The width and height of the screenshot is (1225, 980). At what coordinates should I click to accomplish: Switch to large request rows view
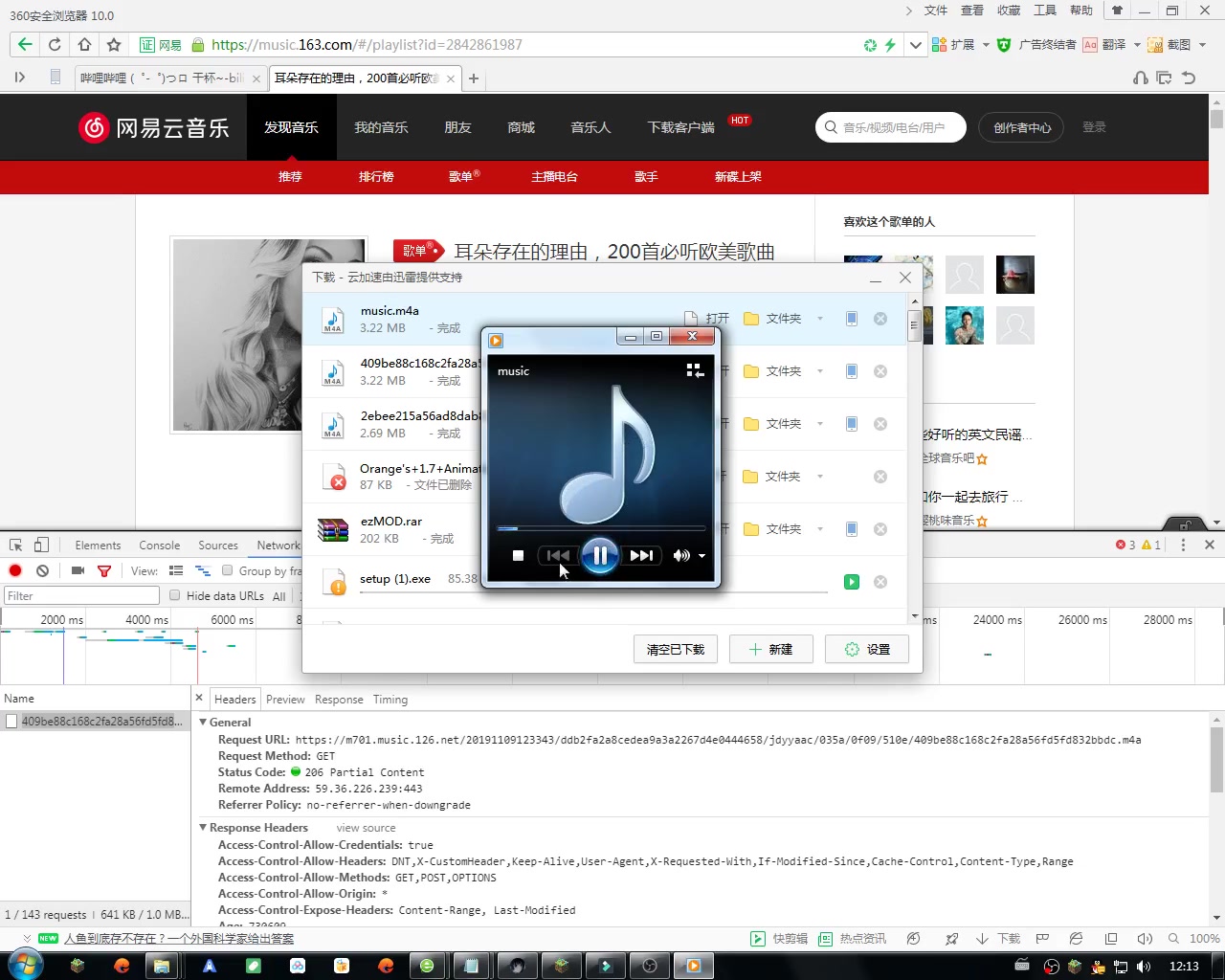[x=176, y=570]
